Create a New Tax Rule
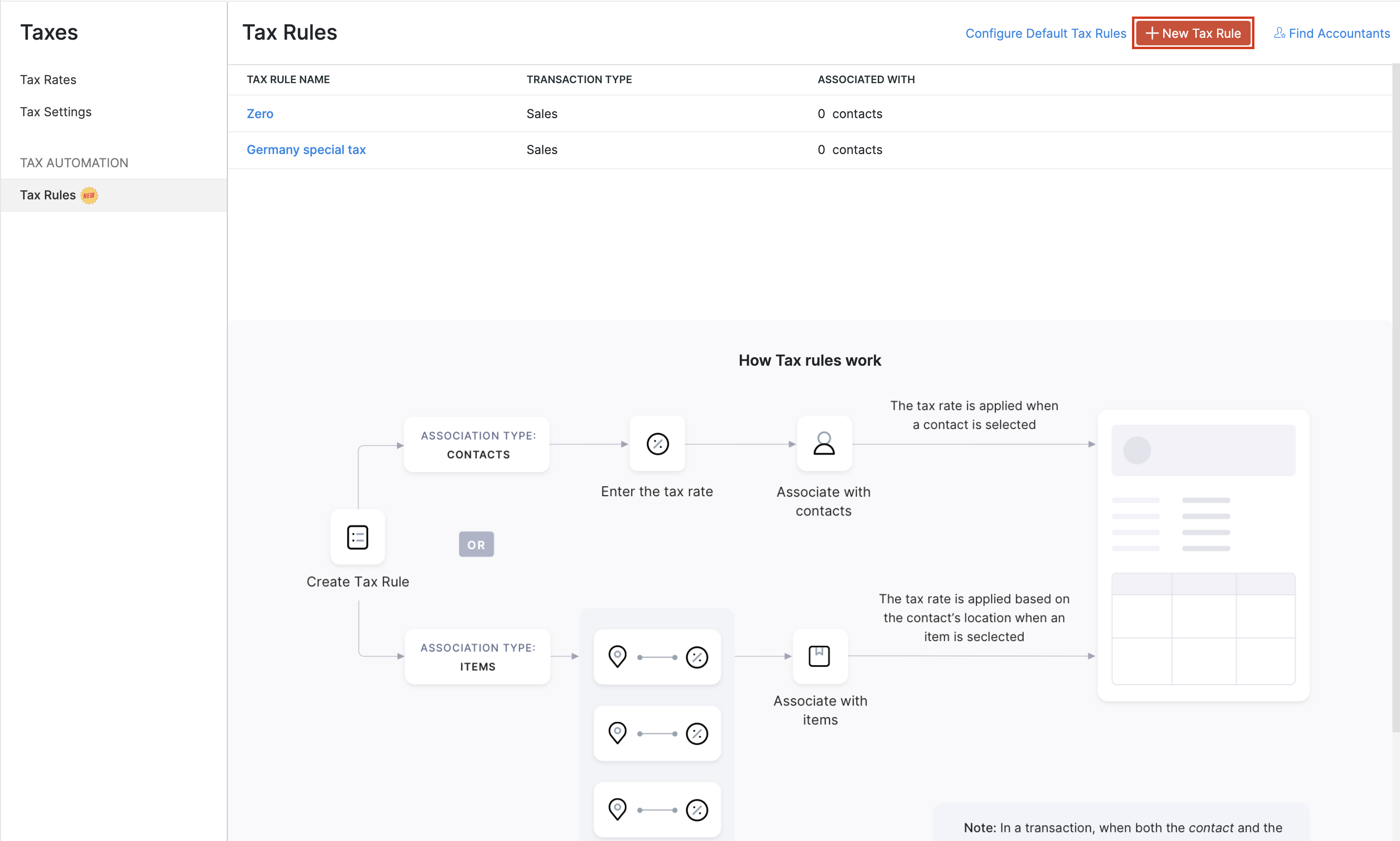This screenshot has width=1400, height=841. pyautogui.click(x=1193, y=33)
